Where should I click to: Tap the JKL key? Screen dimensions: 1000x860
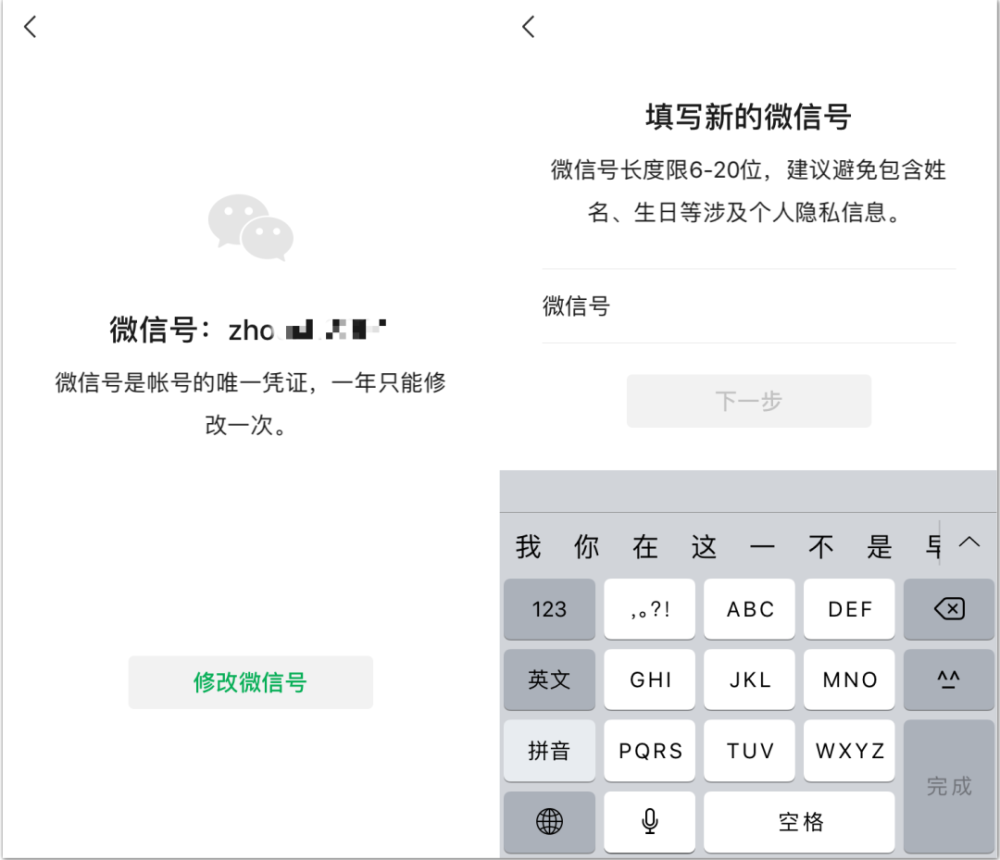pos(749,679)
